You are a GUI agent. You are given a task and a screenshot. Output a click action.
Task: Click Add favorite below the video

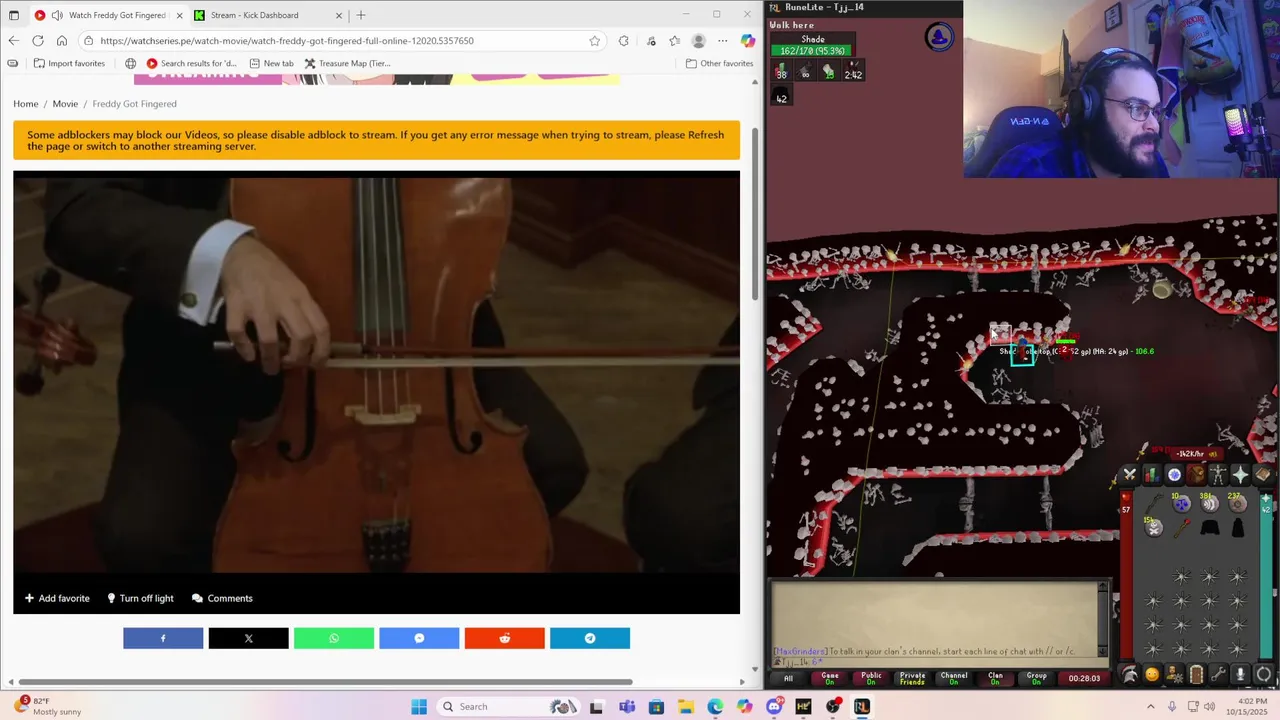pos(57,598)
